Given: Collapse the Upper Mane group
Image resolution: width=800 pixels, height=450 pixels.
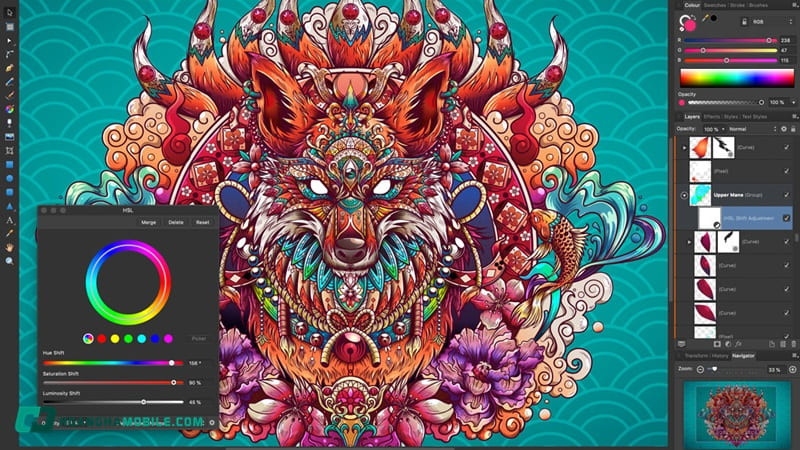Looking at the screenshot, I should coord(684,195).
